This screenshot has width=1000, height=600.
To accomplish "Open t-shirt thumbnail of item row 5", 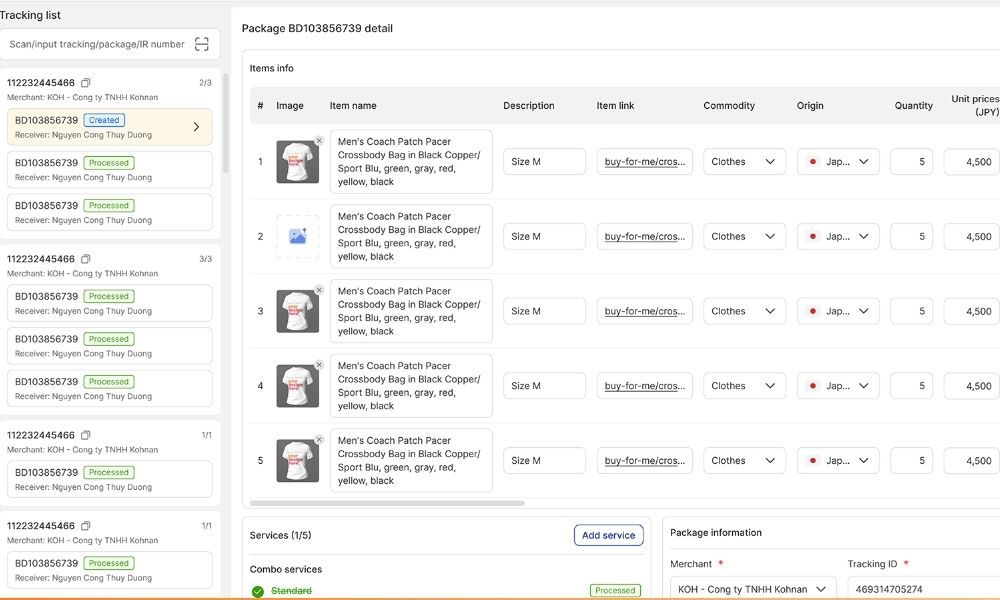I will coord(297,460).
